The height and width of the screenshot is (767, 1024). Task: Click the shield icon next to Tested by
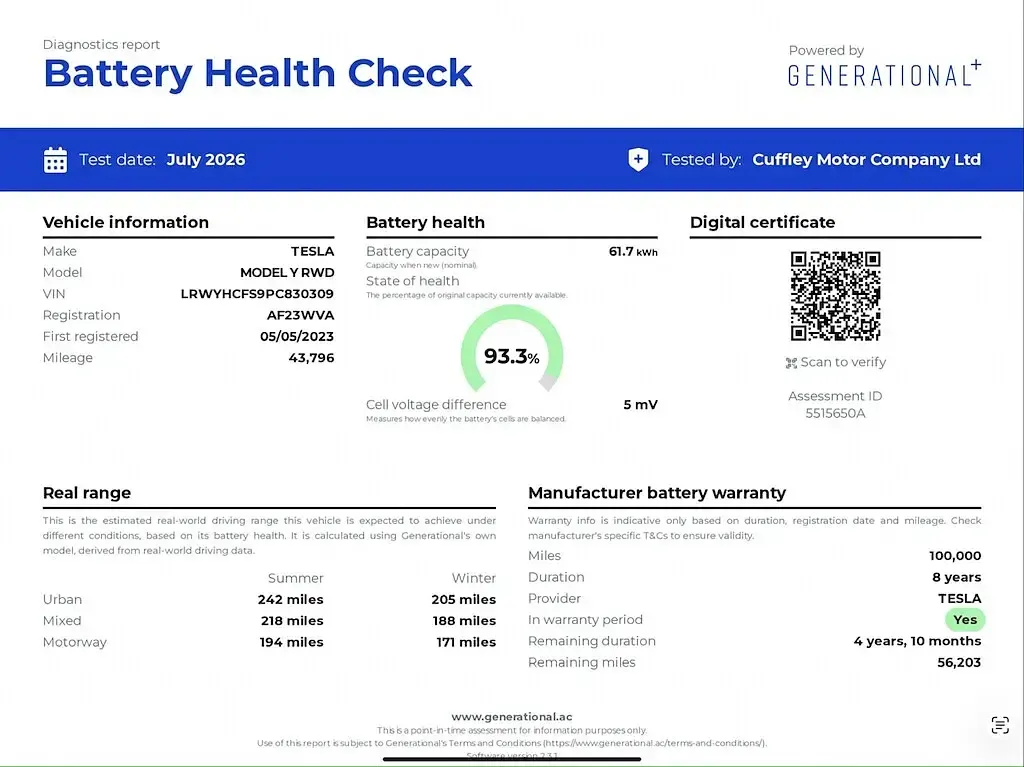638,159
